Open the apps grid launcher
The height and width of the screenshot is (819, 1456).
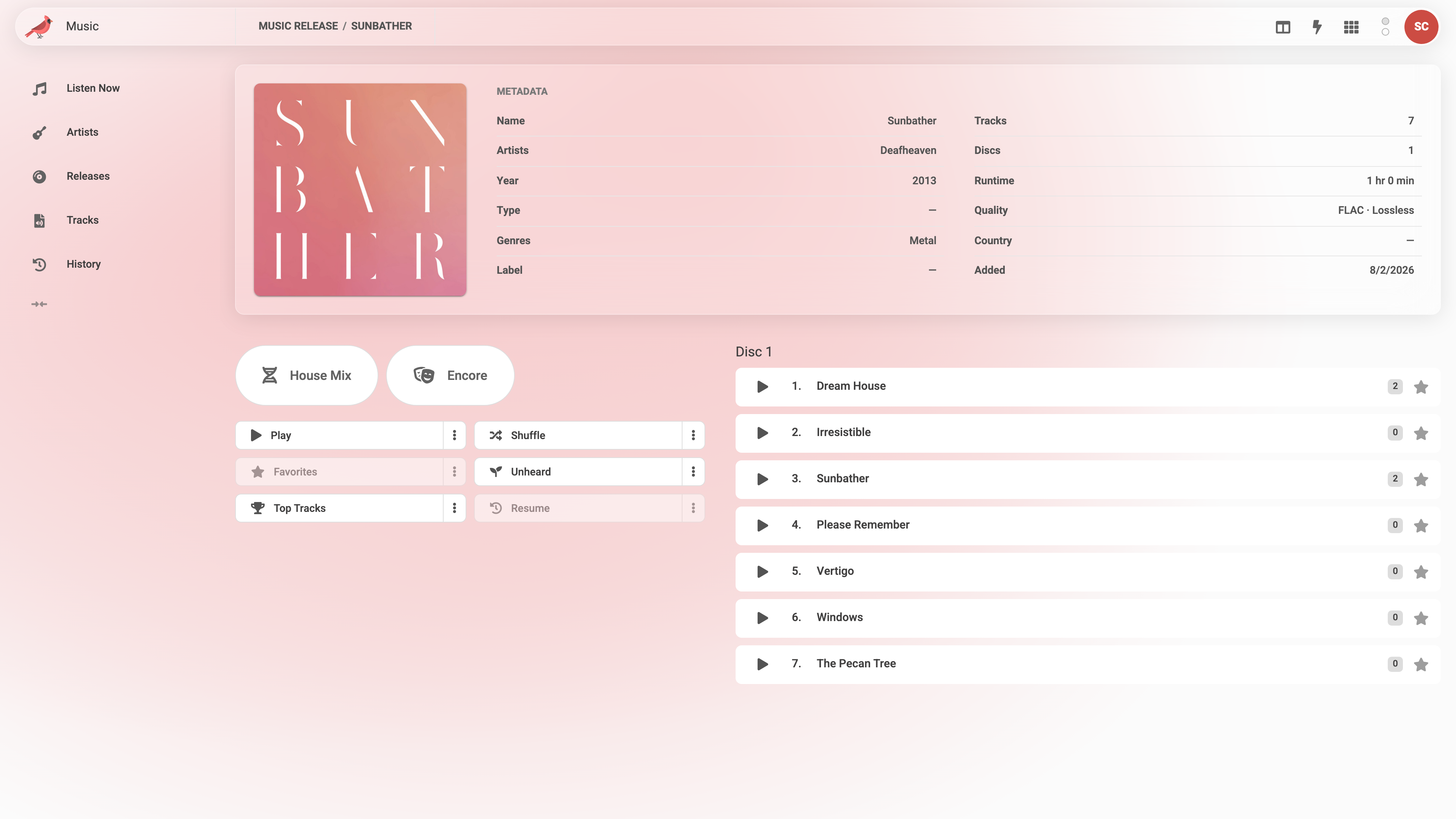[1351, 27]
